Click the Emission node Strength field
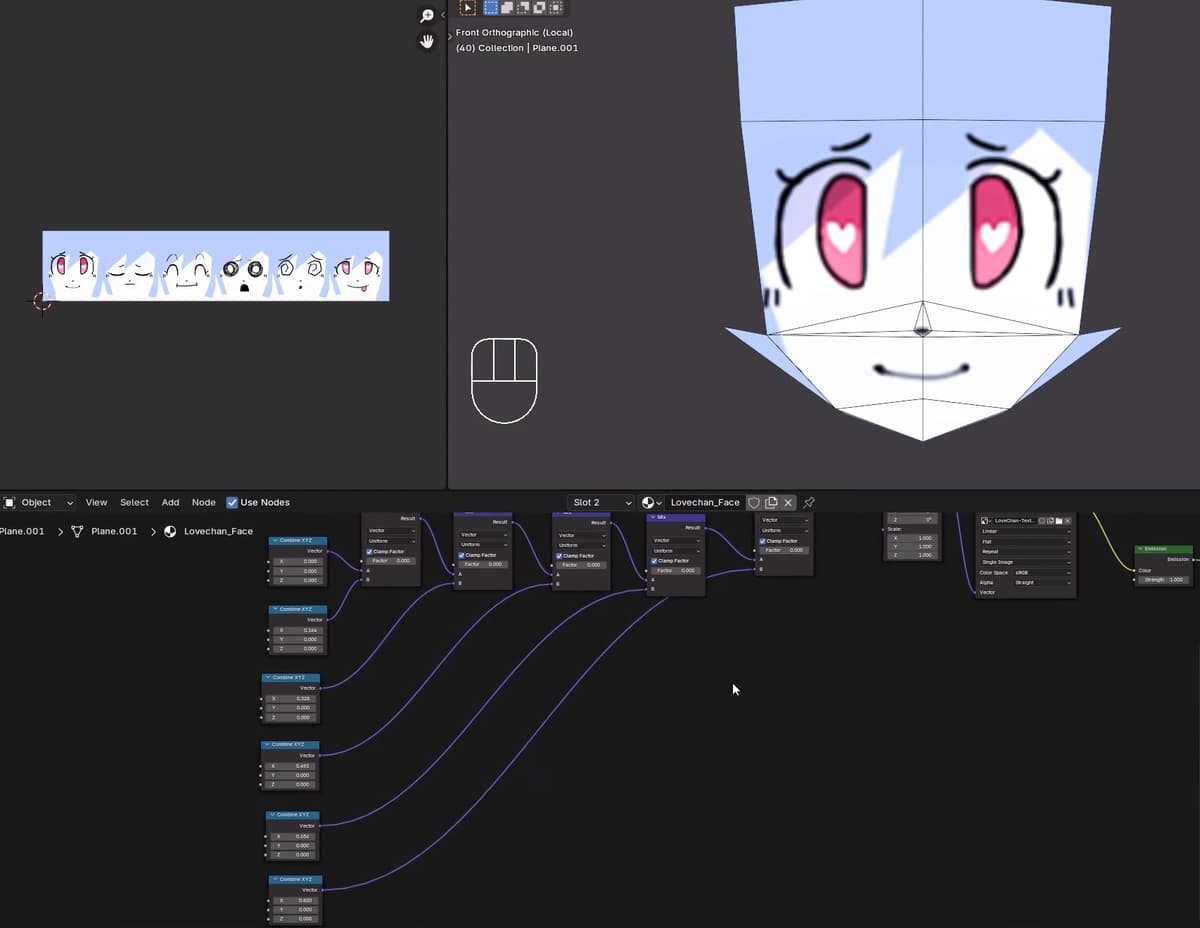 point(1164,579)
